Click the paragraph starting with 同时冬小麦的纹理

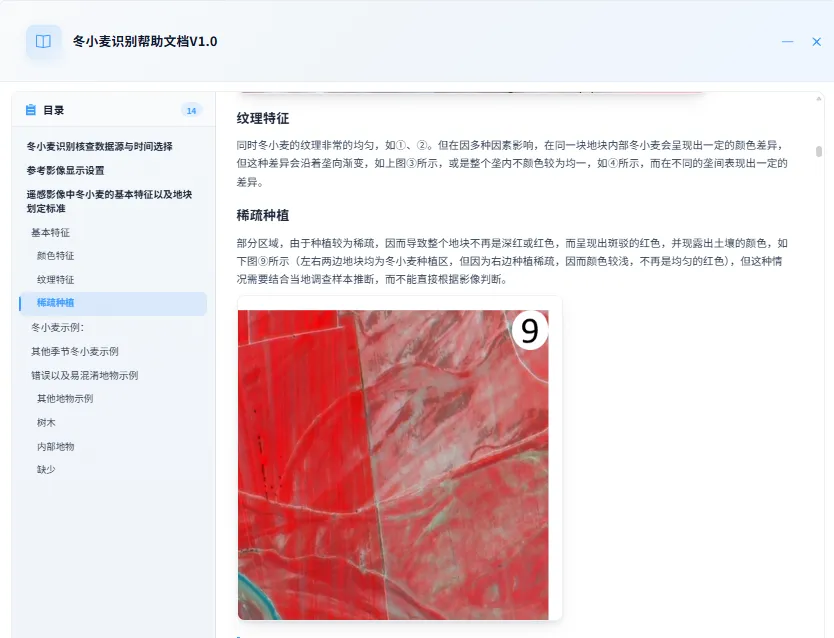(x=512, y=164)
